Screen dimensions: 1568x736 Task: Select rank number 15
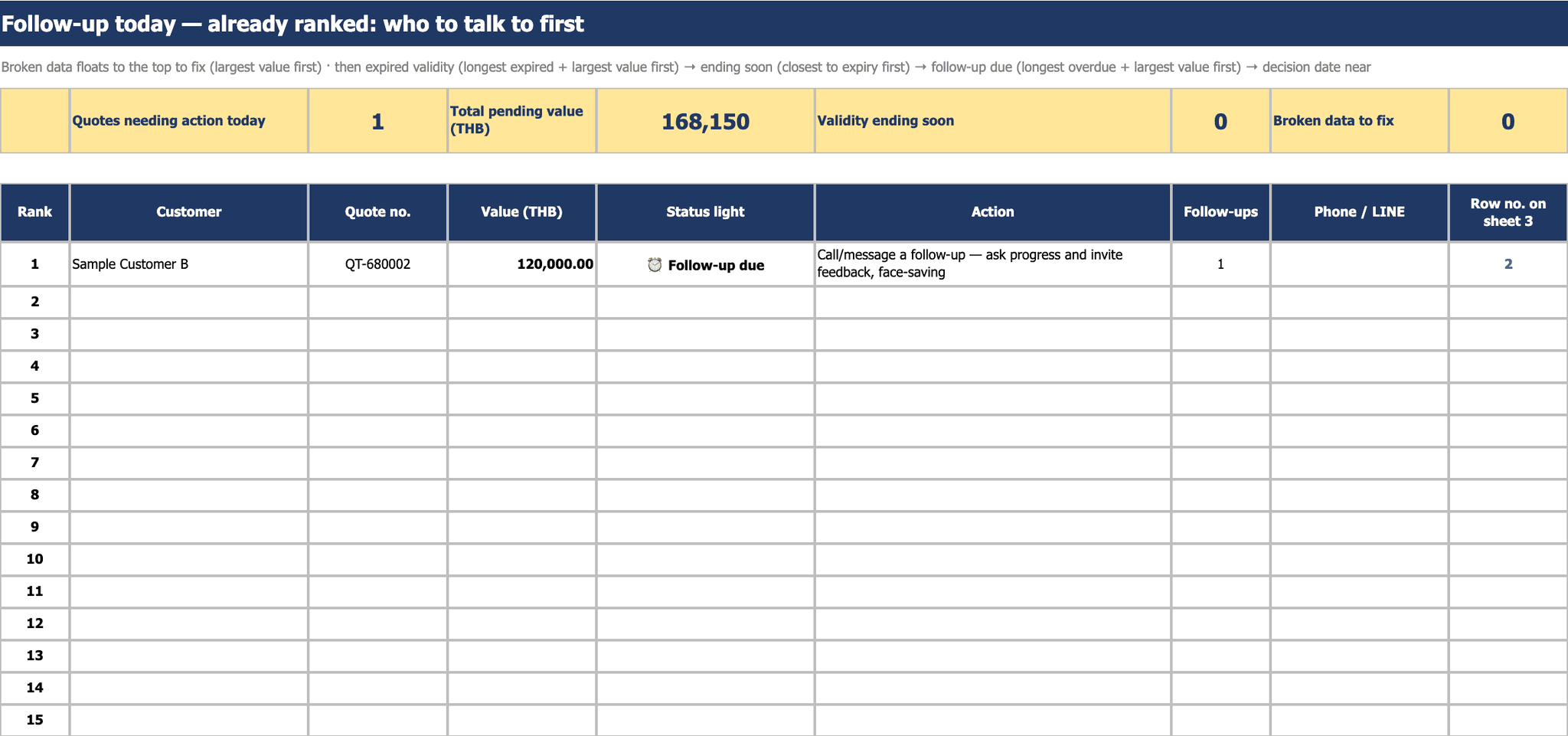(x=35, y=720)
